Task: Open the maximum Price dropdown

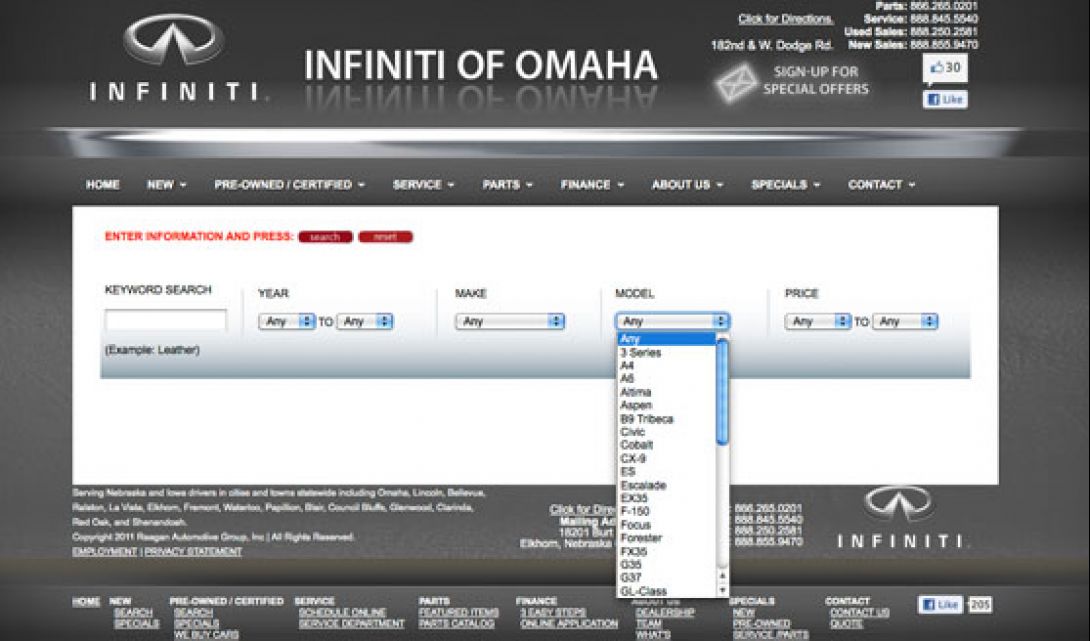Action: (x=904, y=321)
